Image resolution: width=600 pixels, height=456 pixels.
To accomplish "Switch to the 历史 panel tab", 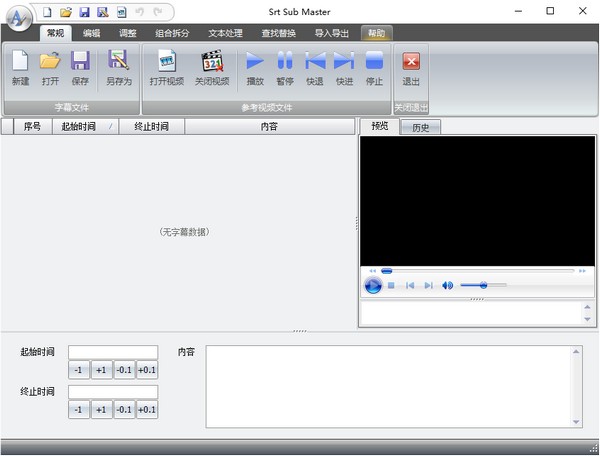I will (421, 127).
